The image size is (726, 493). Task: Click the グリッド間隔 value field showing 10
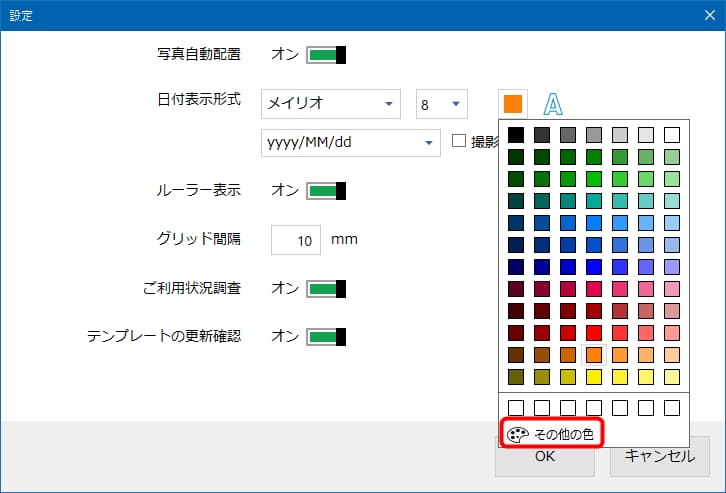(296, 240)
